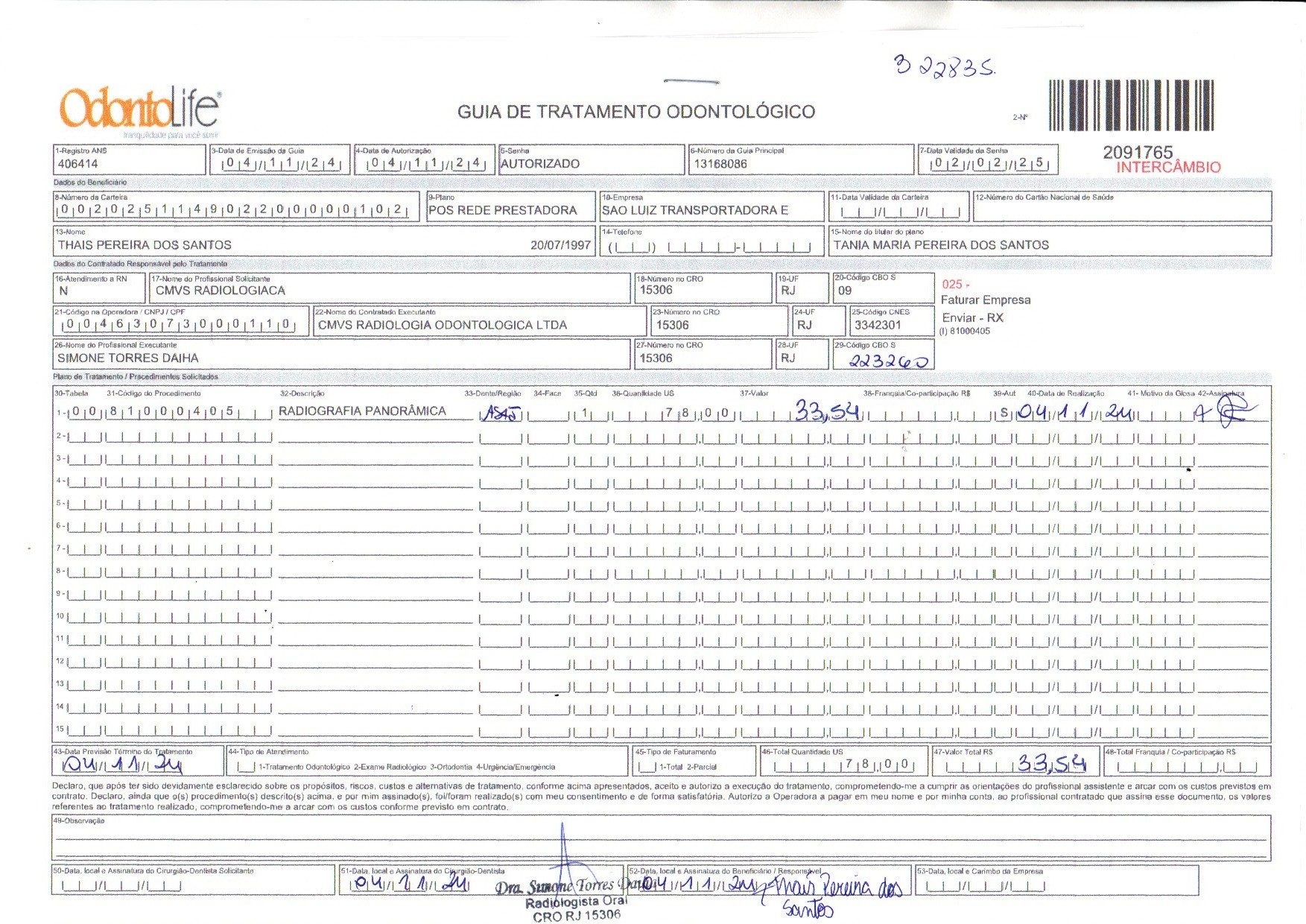Click the UF value in field 24
Screen dimensions: 1306x924
(805, 325)
